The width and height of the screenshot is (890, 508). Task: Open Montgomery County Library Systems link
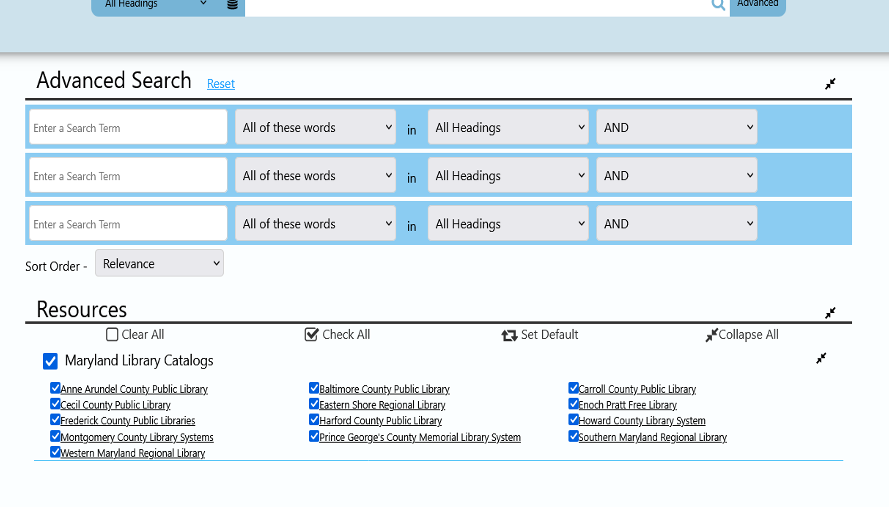click(x=137, y=438)
